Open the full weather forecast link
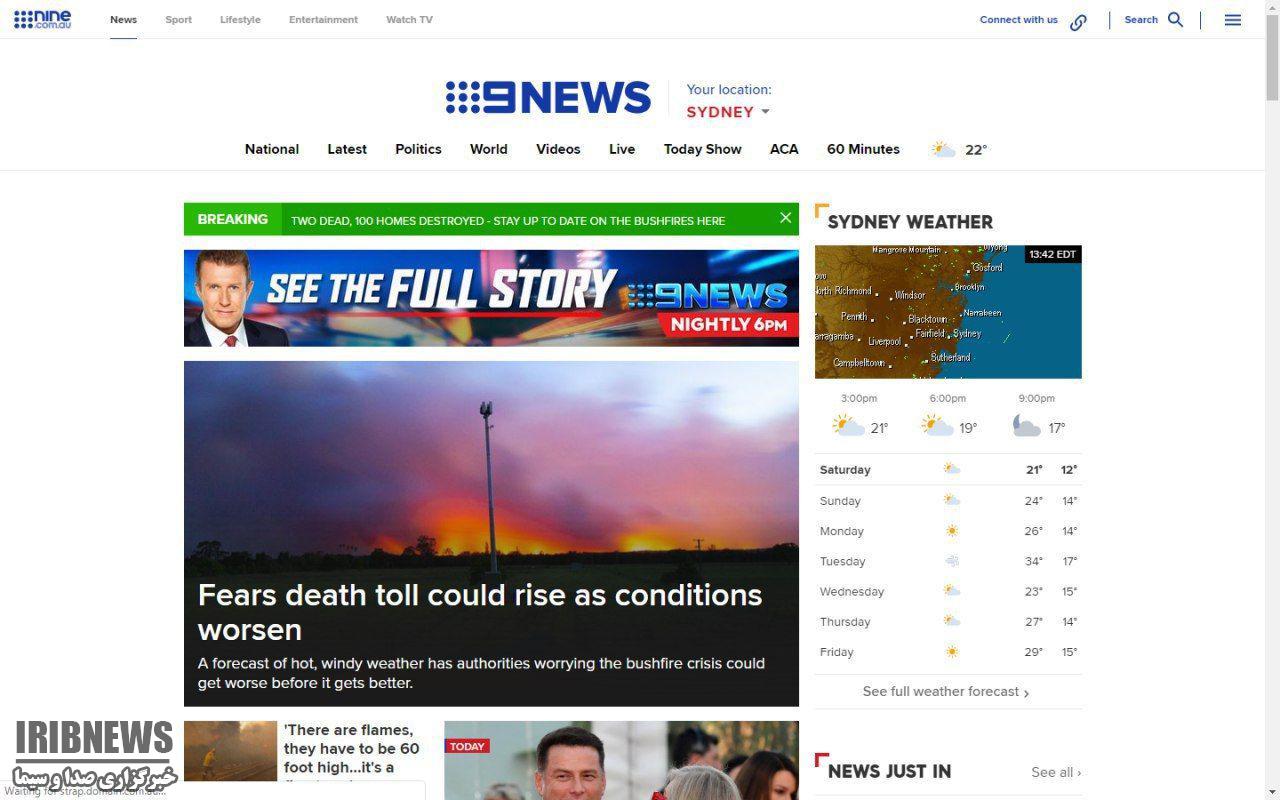1280x800 pixels. 945,691
